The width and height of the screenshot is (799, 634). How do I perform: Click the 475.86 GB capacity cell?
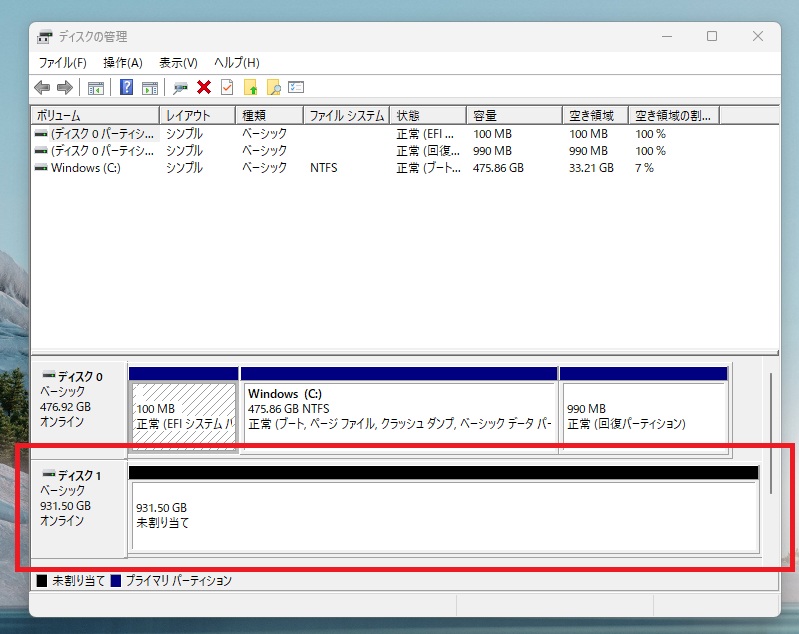[x=498, y=168]
